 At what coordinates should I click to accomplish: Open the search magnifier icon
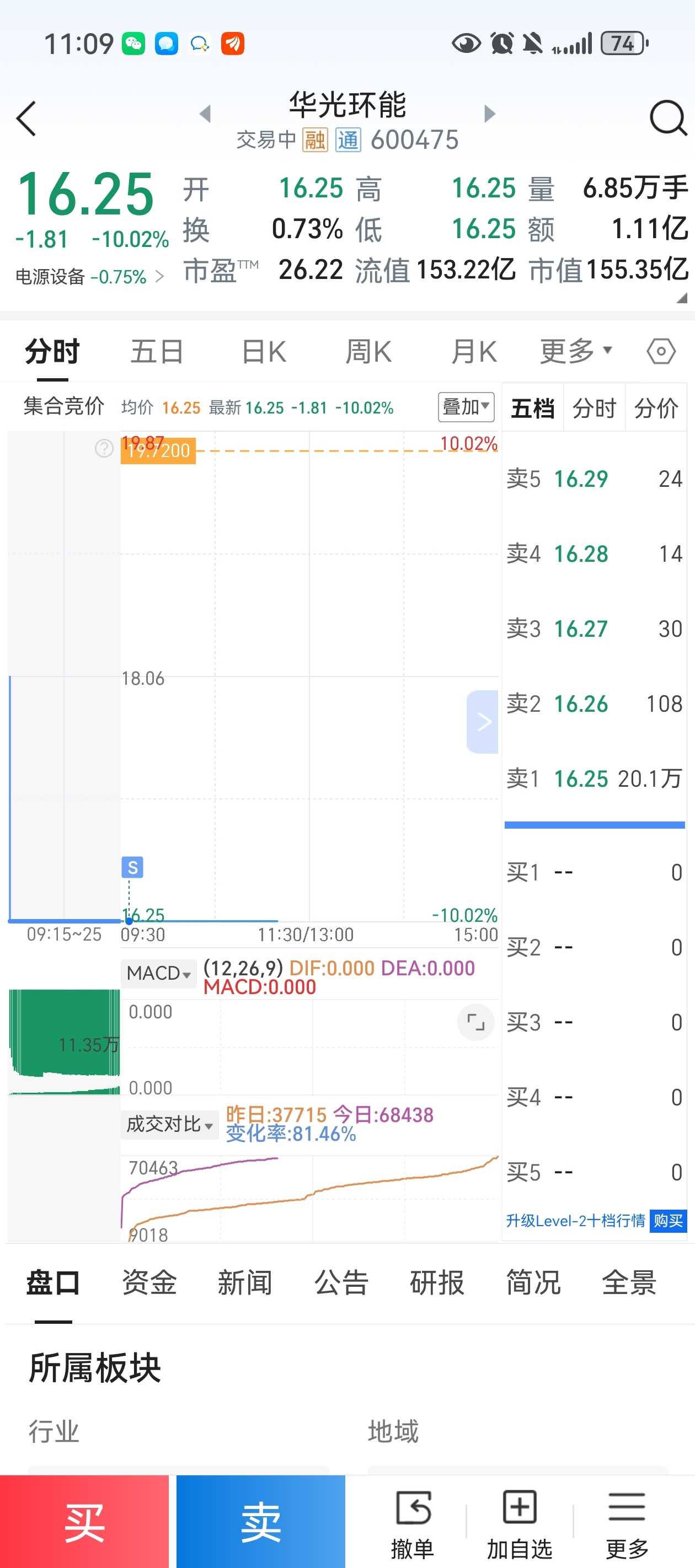667,117
